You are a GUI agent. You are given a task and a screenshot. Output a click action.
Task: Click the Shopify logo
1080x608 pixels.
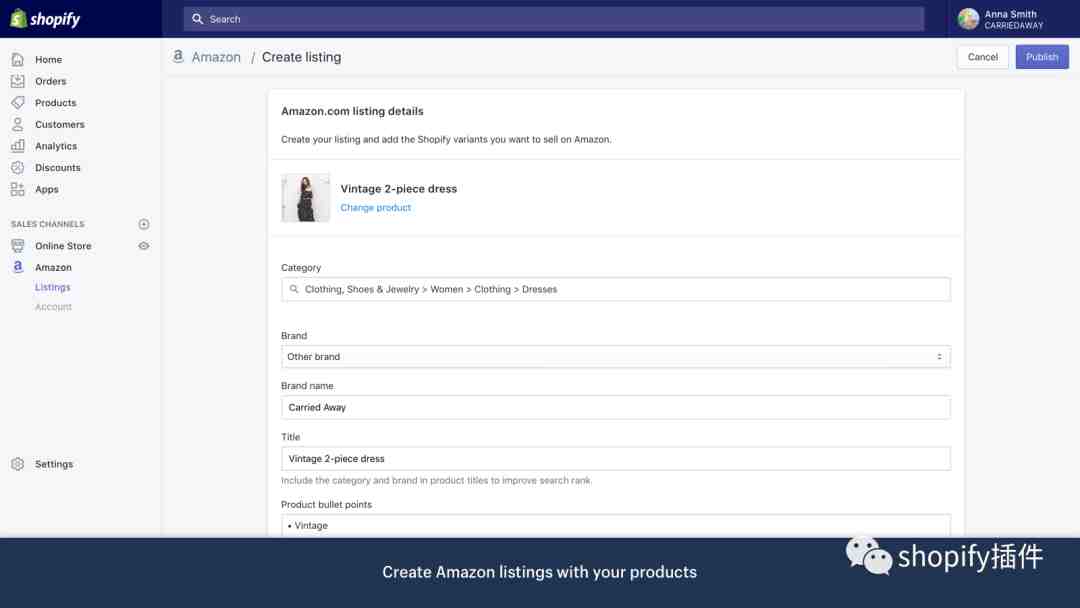[45, 19]
